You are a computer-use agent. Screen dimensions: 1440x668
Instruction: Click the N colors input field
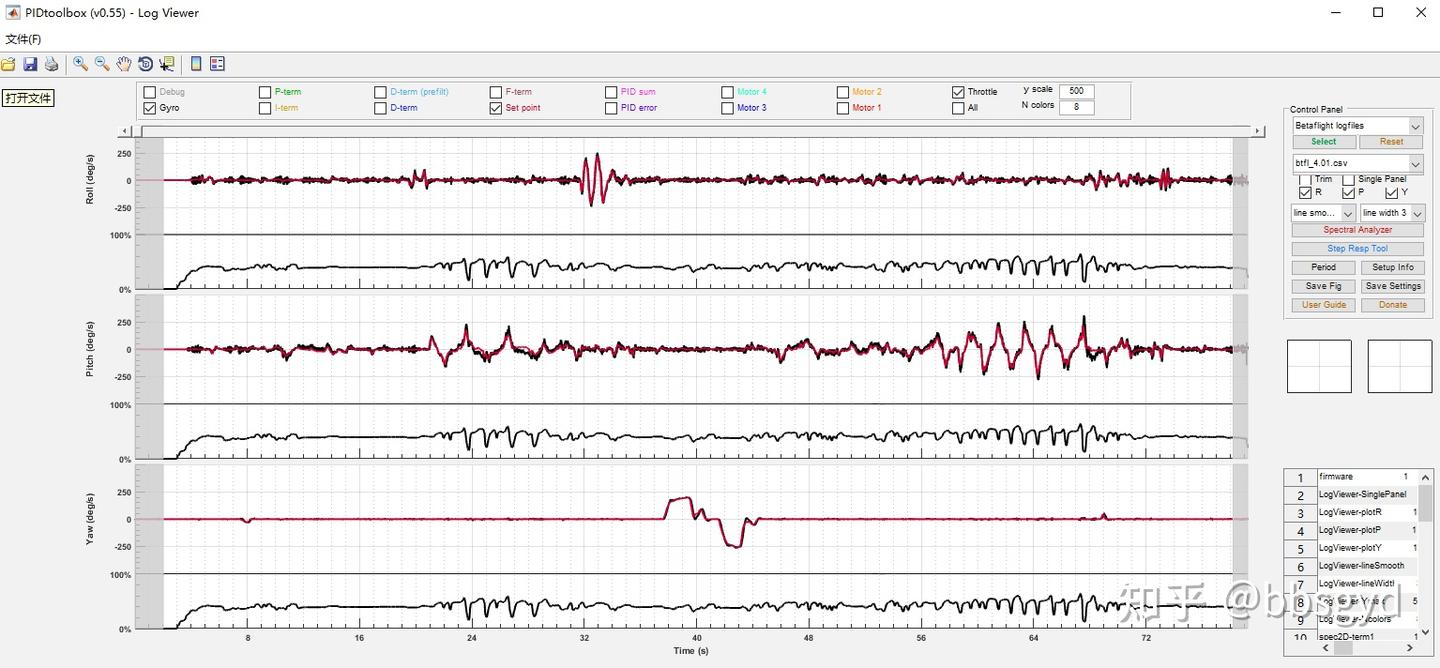[x=1076, y=106]
